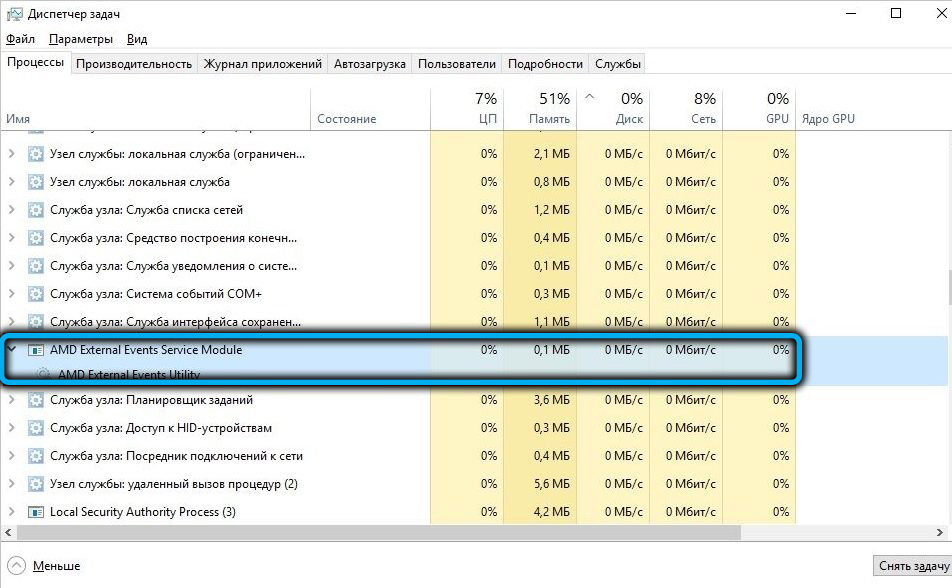Click the vertical scrollbar thumb
This screenshot has width=952, height=588.
click(949, 287)
